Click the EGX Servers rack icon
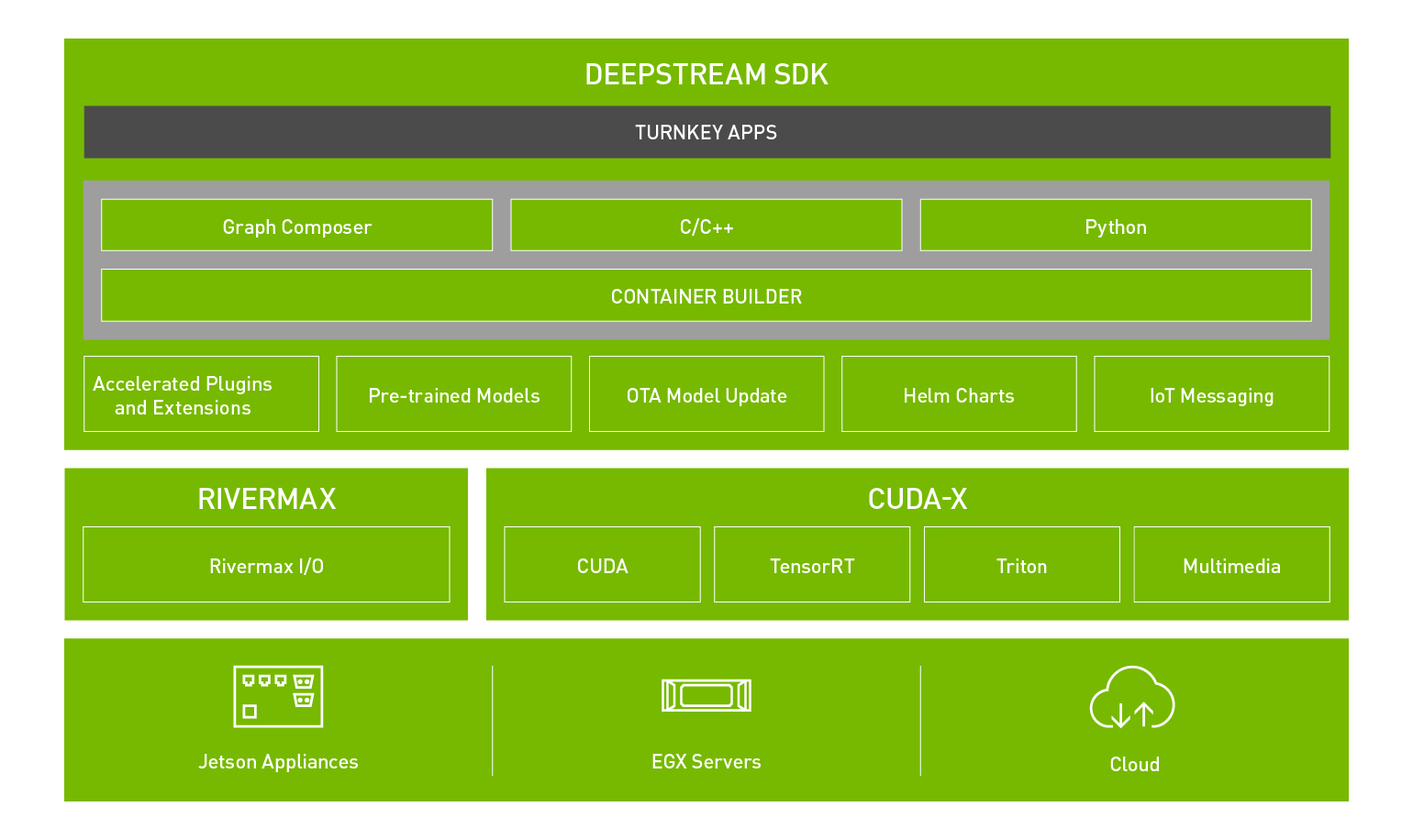Image resolution: width=1413 pixels, height=840 pixels. 706,695
